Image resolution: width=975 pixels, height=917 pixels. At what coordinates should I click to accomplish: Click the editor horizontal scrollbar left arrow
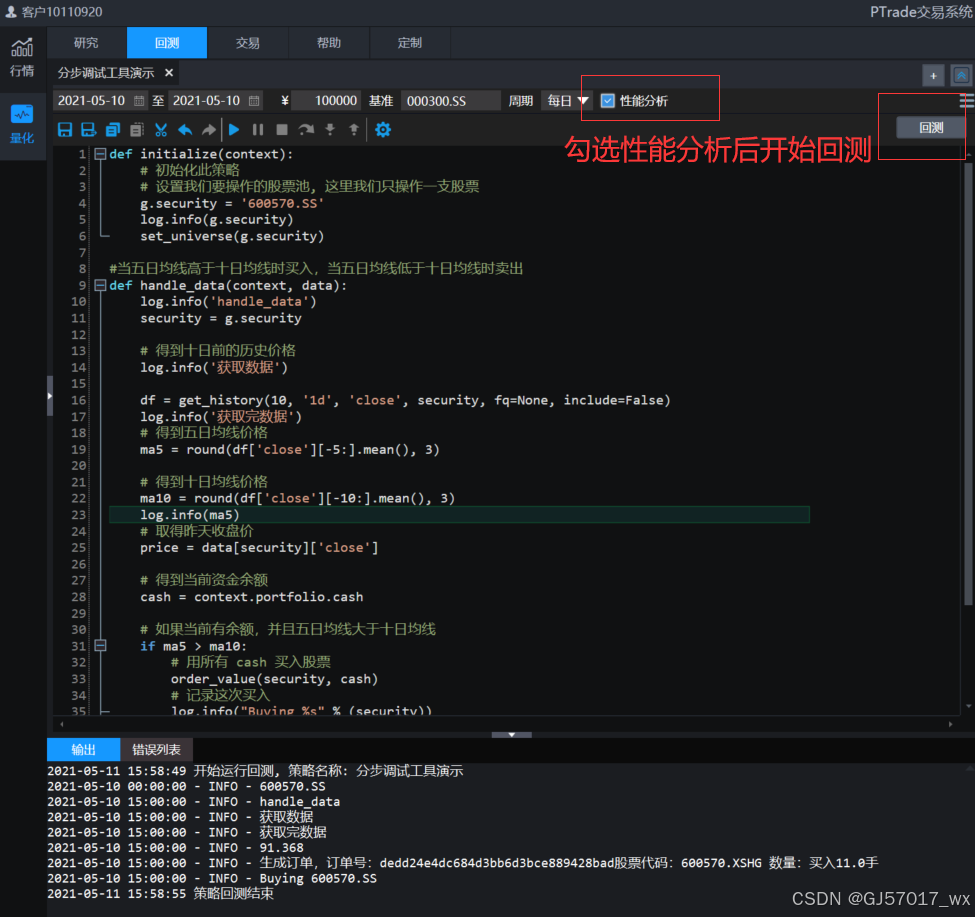click(62, 724)
